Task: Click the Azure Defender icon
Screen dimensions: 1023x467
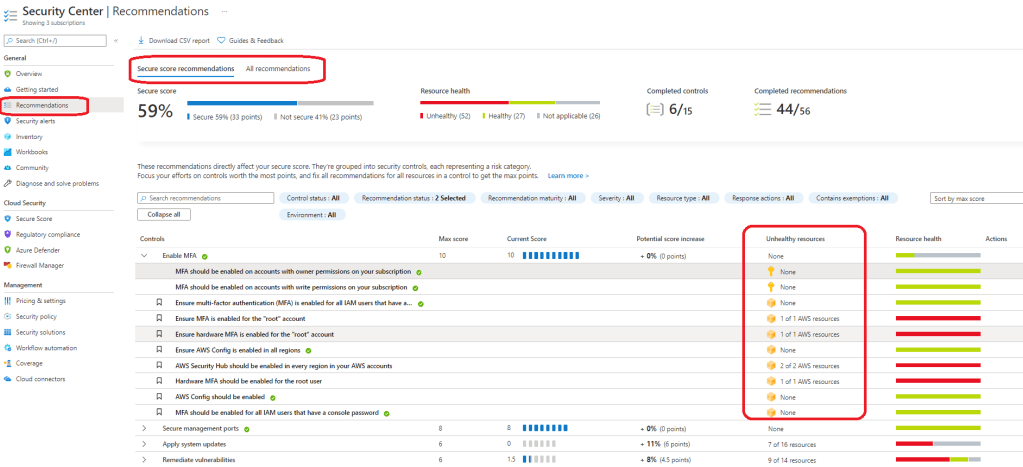Action: [x=8, y=249]
